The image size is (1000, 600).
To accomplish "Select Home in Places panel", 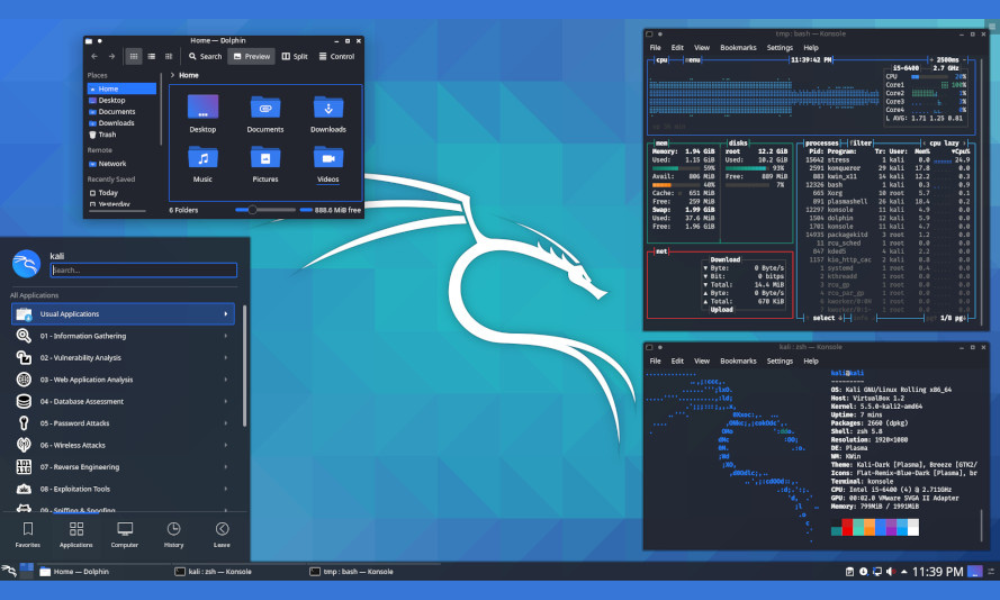I will click(x=121, y=89).
